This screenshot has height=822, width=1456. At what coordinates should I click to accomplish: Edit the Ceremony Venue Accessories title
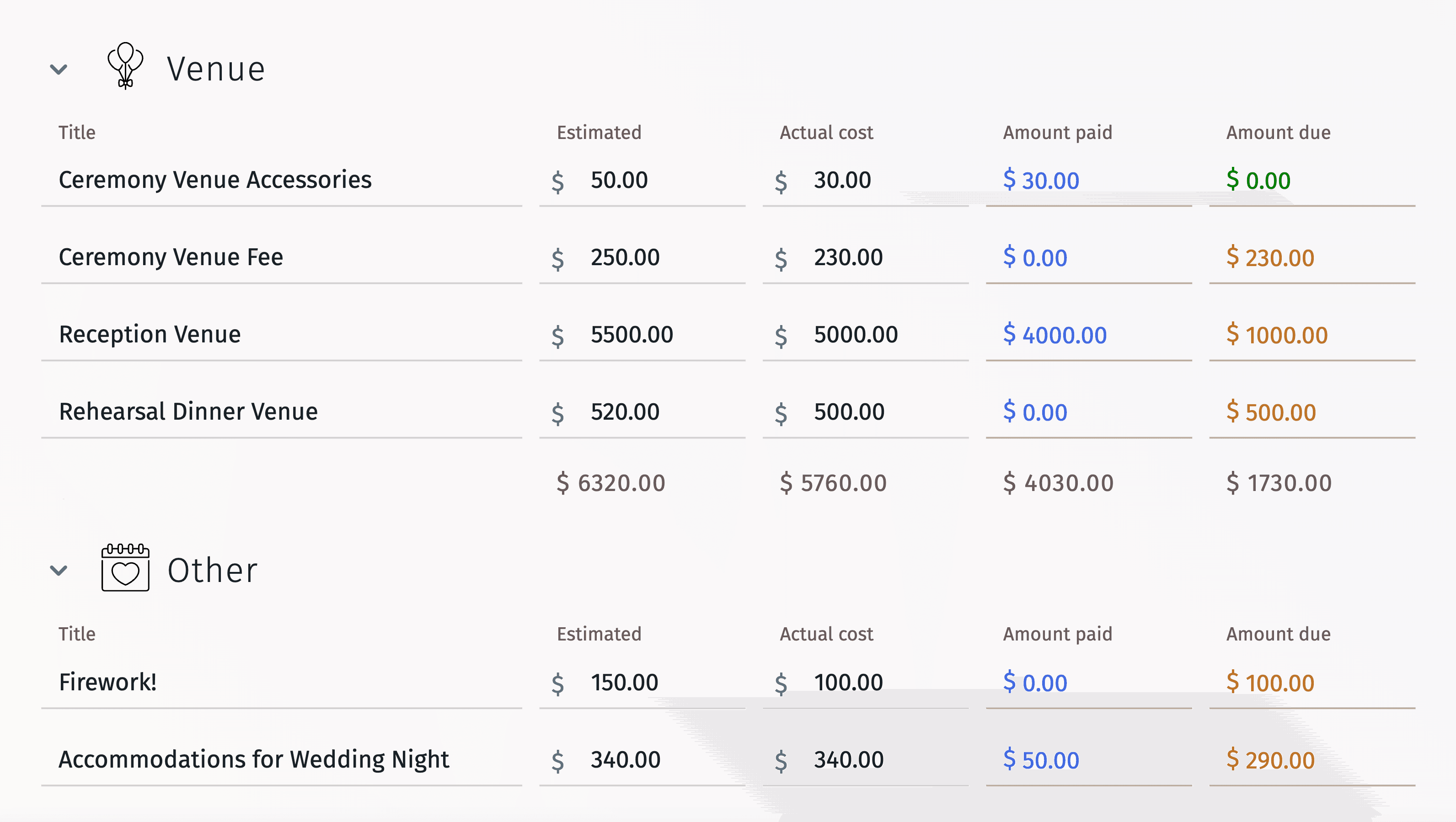click(x=215, y=180)
